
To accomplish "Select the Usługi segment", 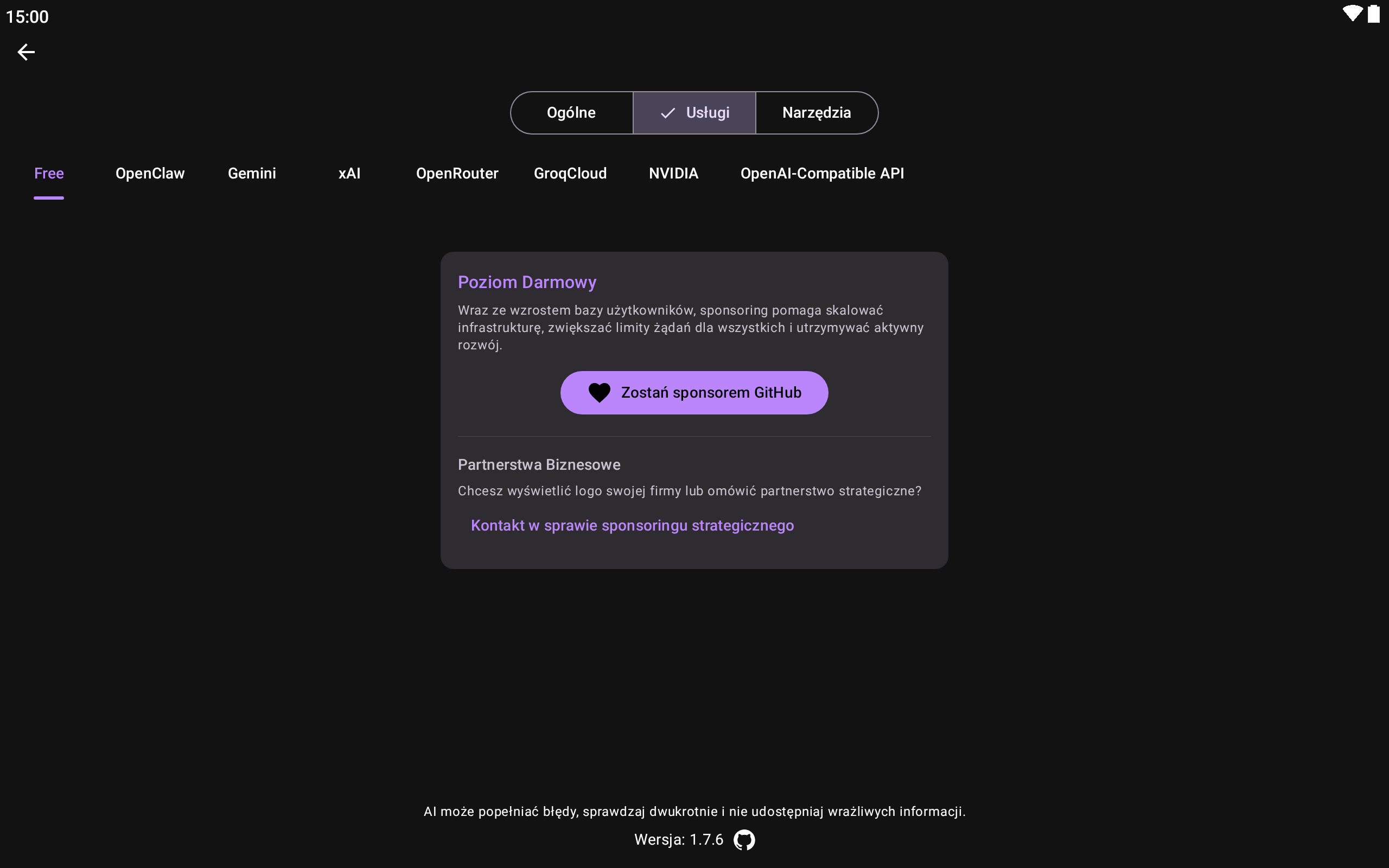I will pyautogui.click(x=694, y=113).
